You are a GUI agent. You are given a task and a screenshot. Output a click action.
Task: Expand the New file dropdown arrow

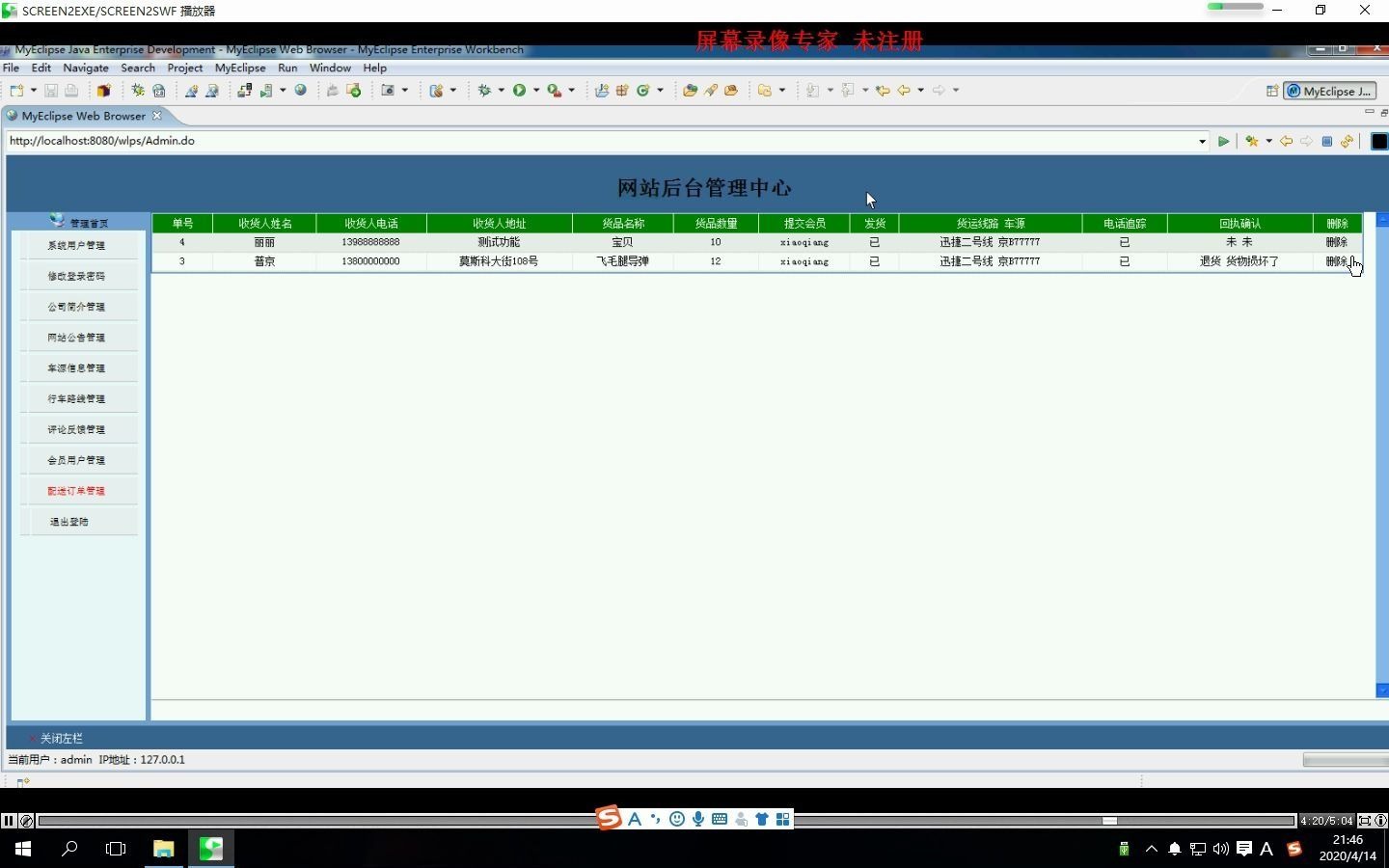coord(34,91)
